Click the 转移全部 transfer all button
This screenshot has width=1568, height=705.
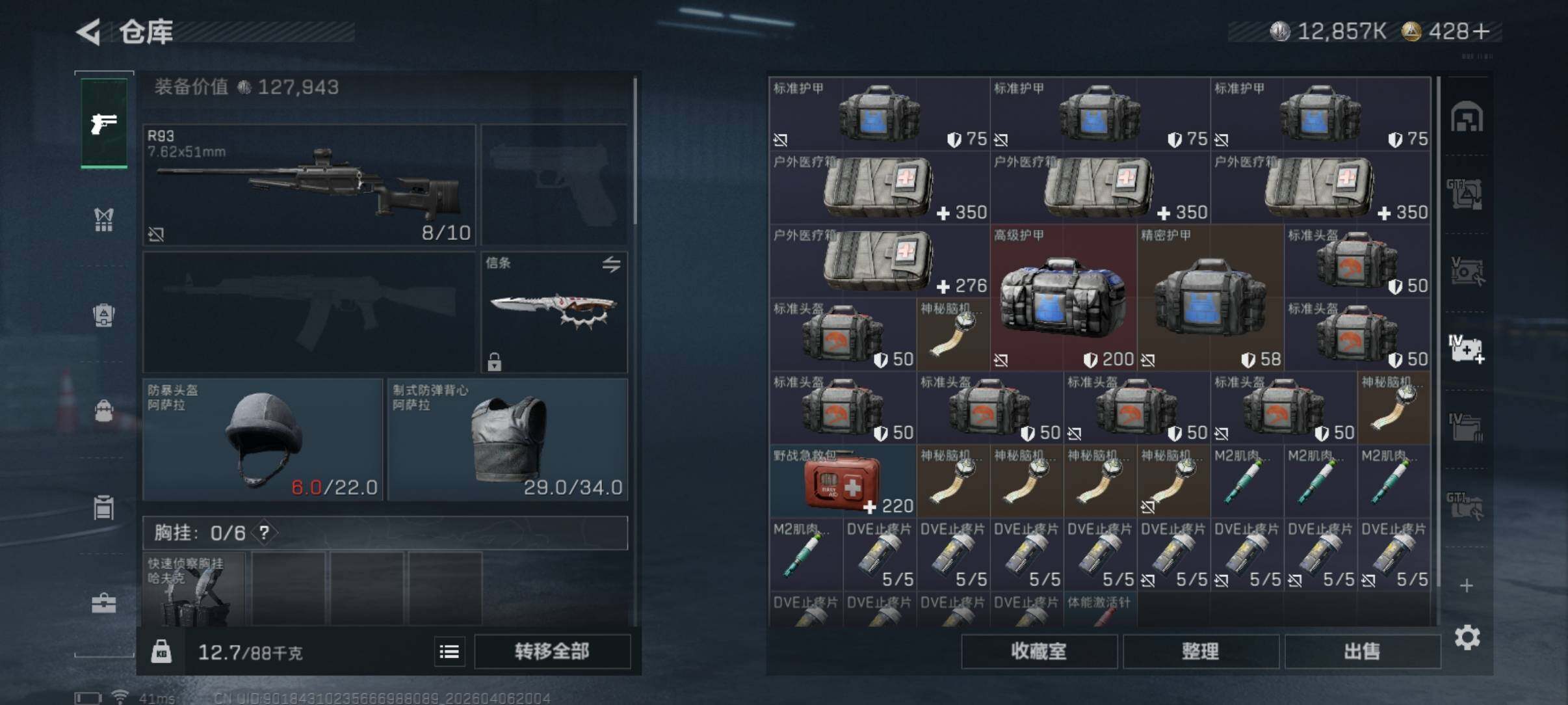[552, 651]
